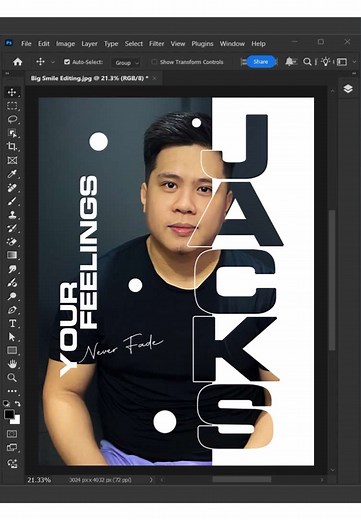Click the white background color swatch
This screenshot has height=520, width=361.
[x=17, y=421]
